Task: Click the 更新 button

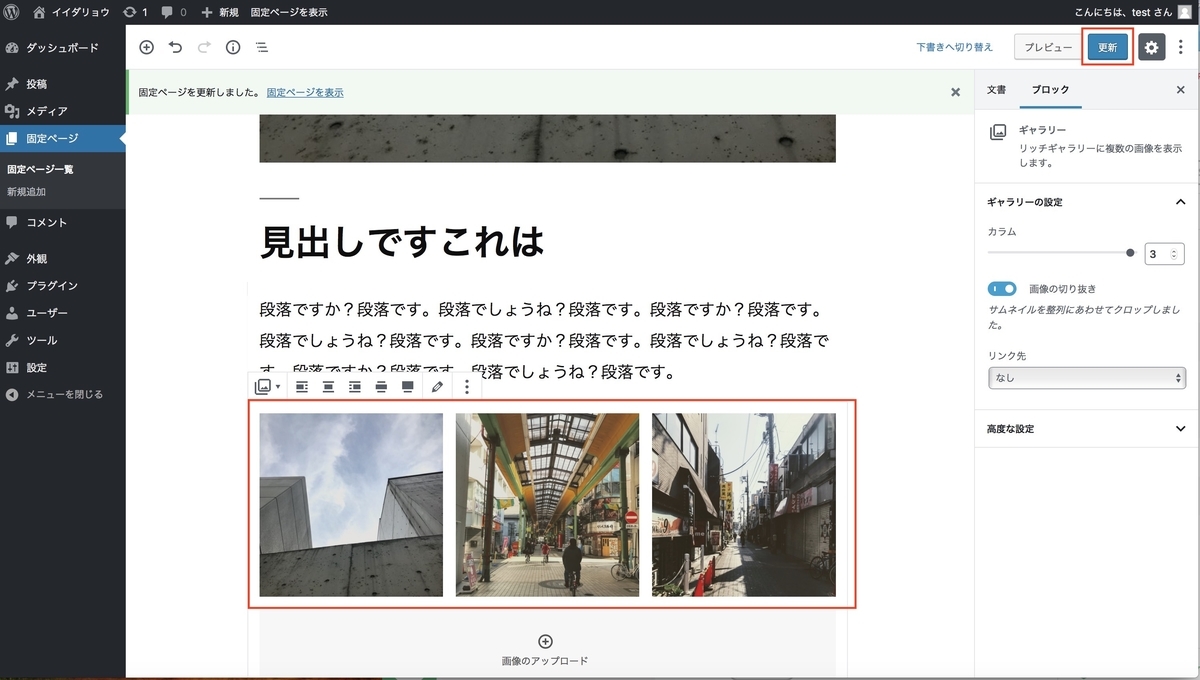Action: 1108,47
